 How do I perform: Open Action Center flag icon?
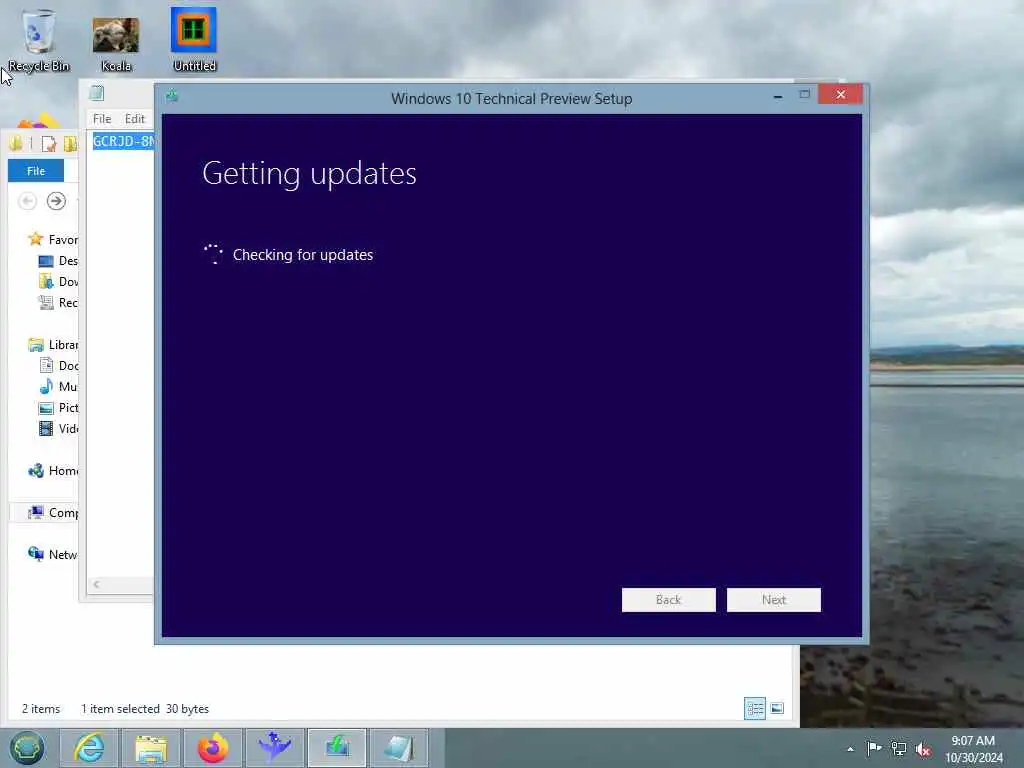point(874,748)
